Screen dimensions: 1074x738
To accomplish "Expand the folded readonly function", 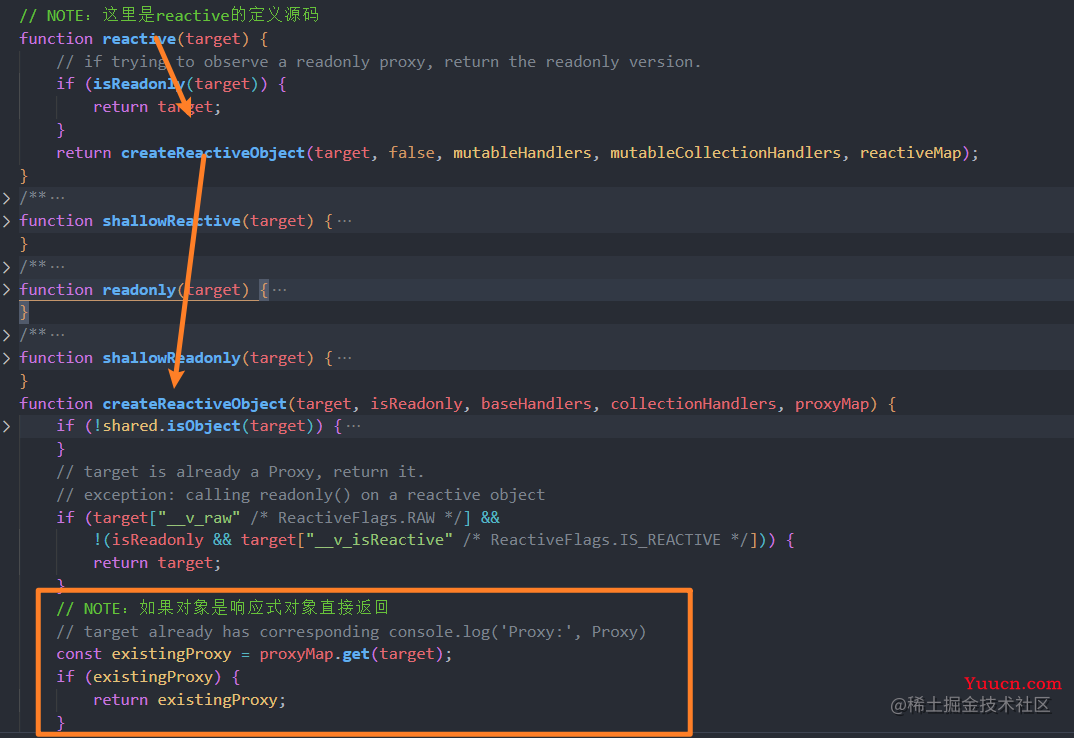I will tap(6, 289).
